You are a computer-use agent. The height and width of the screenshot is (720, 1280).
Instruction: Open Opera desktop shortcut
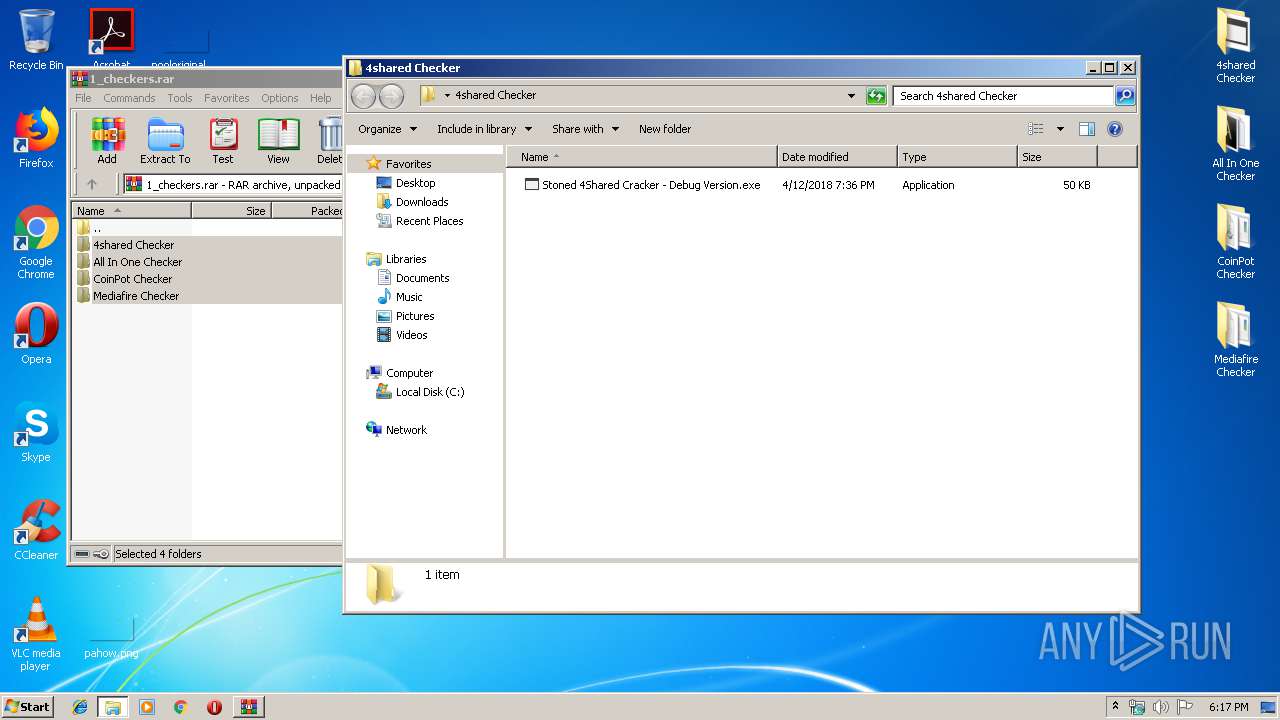(36, 334)
